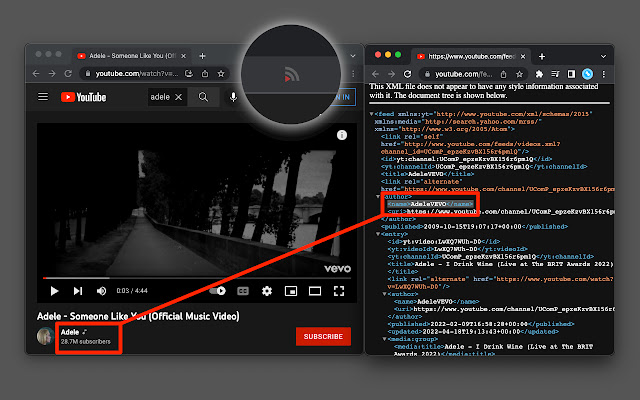Image resolution: width=640 pixels, height=400 pixels.
Task: Toggle the side panel icon
Action: [571, 74]
